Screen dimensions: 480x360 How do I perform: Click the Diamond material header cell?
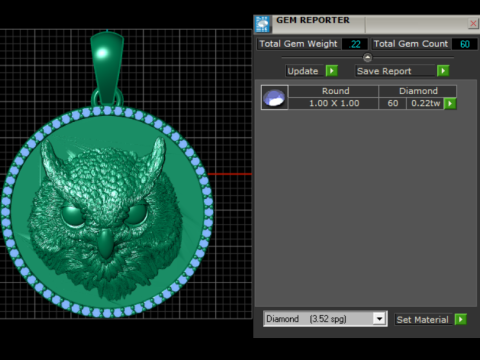tap(418, 91)
